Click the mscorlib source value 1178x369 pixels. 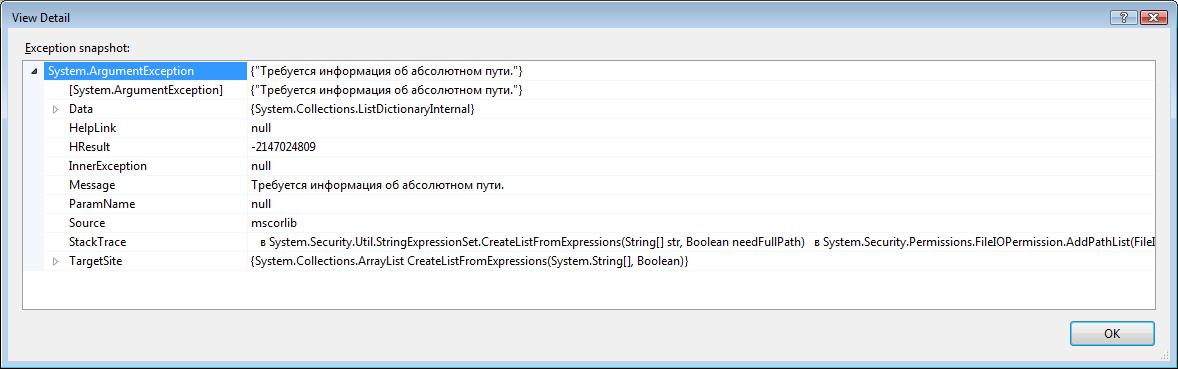[273, 223]
